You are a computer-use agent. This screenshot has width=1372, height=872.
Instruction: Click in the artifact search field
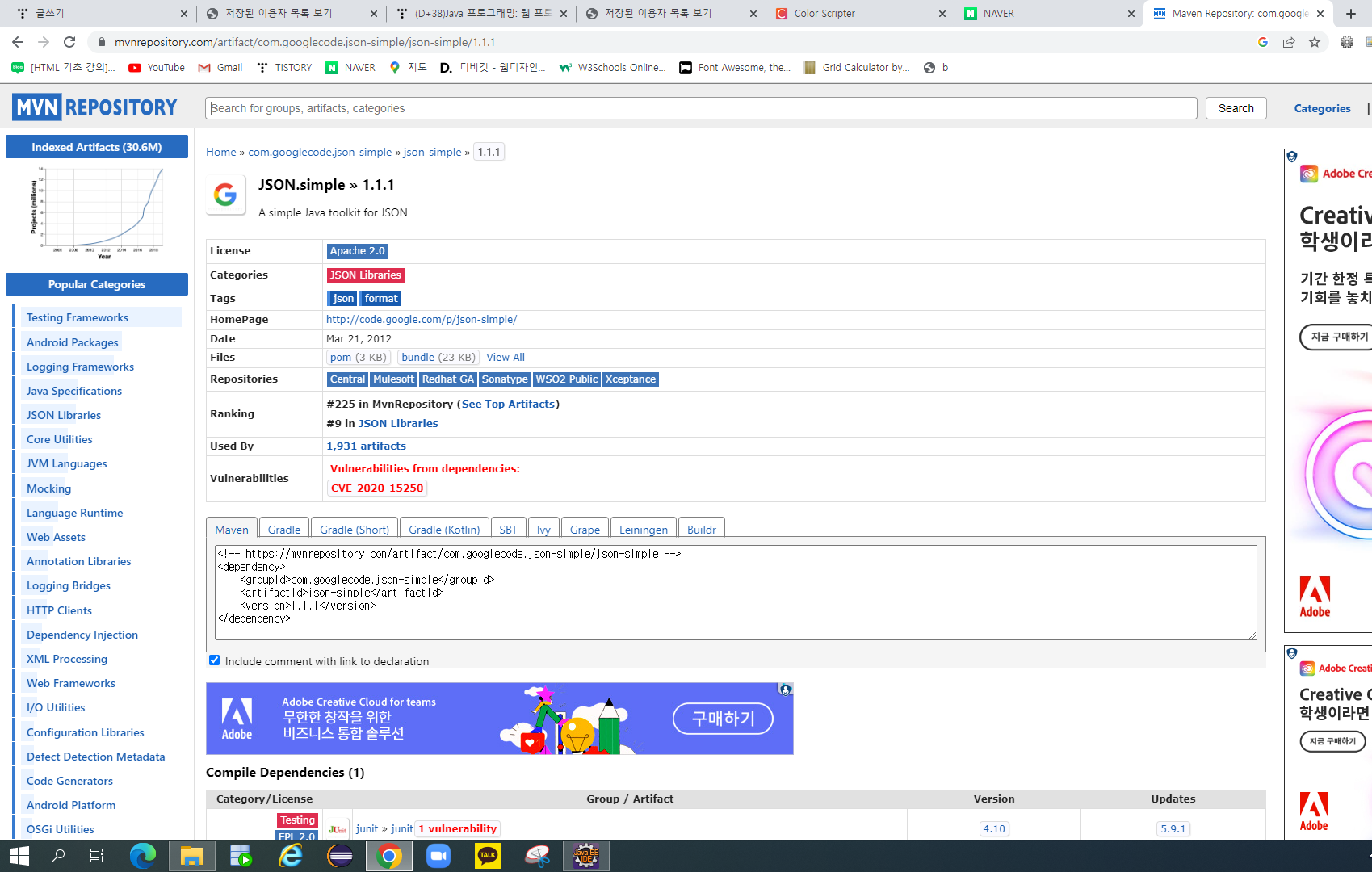(701, 108)
